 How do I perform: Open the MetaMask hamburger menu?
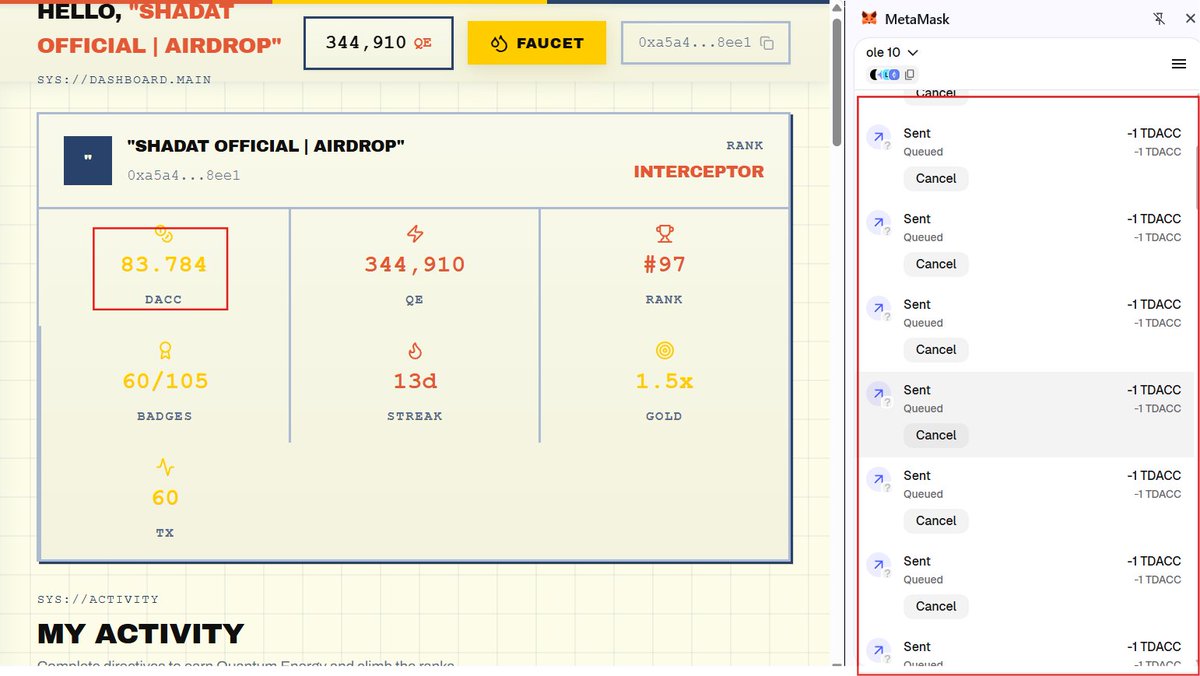(x=1179, y=64)
